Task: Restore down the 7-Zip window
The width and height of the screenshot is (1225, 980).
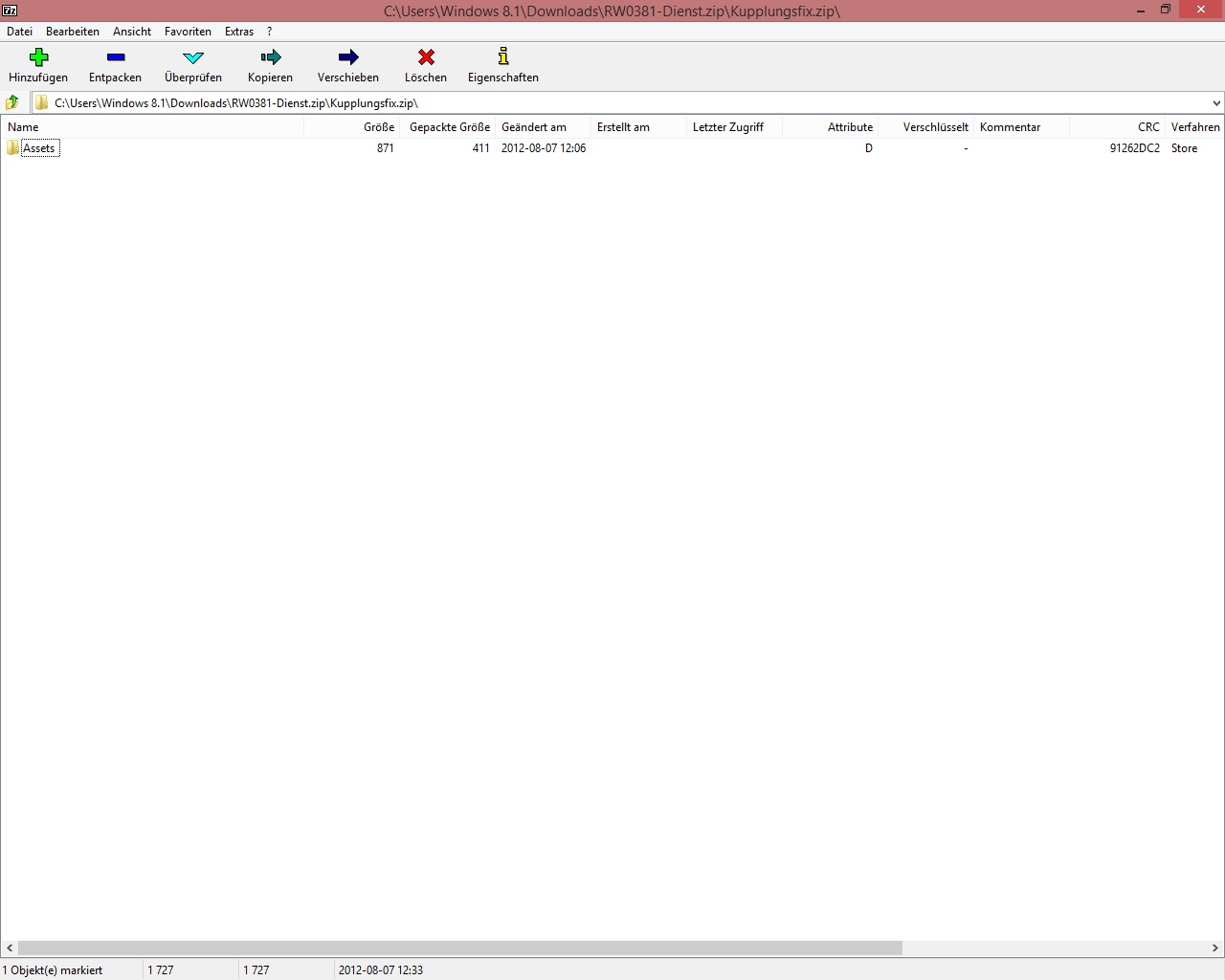Action: [x=1166, y=11]
